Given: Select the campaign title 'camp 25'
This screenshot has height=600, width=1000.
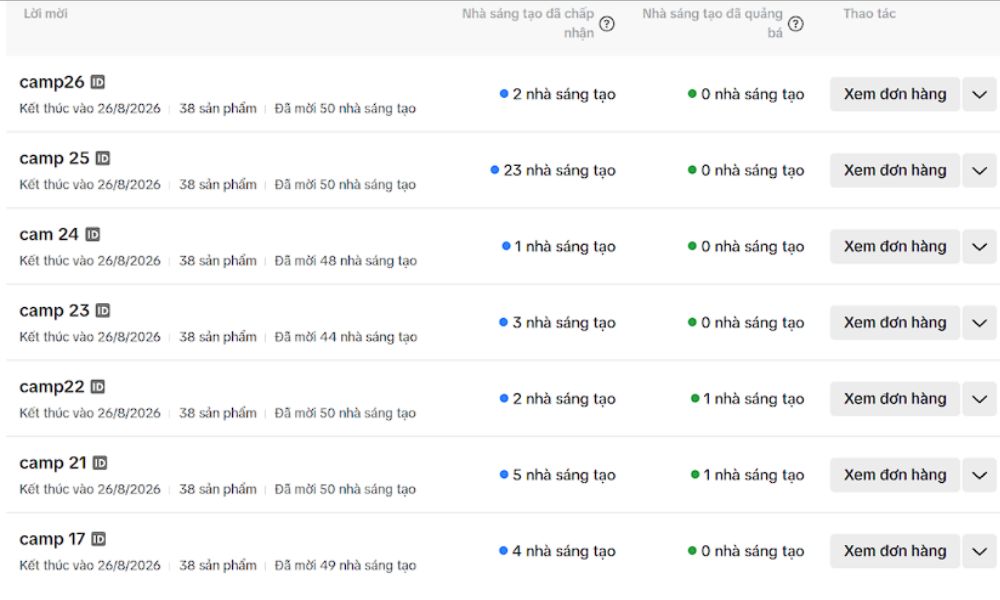Looking at the screenshot, I should tap(54, 158).
